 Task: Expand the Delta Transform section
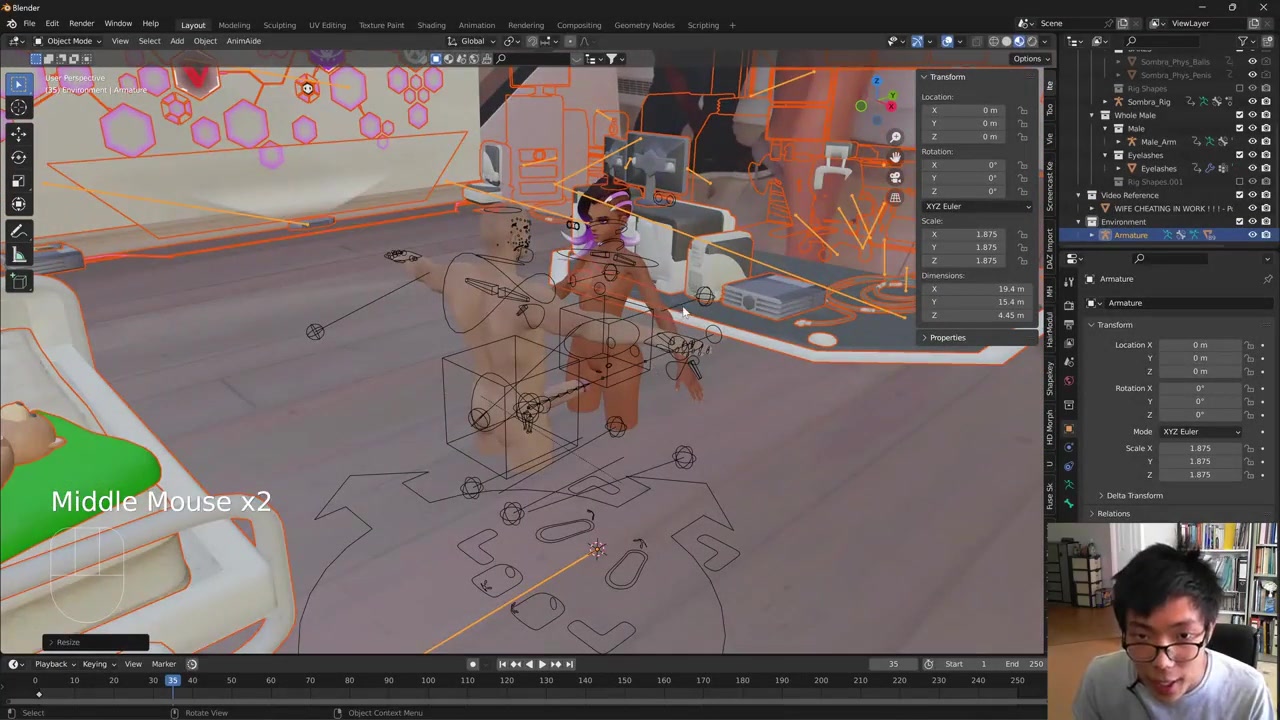pos(1134,496)
